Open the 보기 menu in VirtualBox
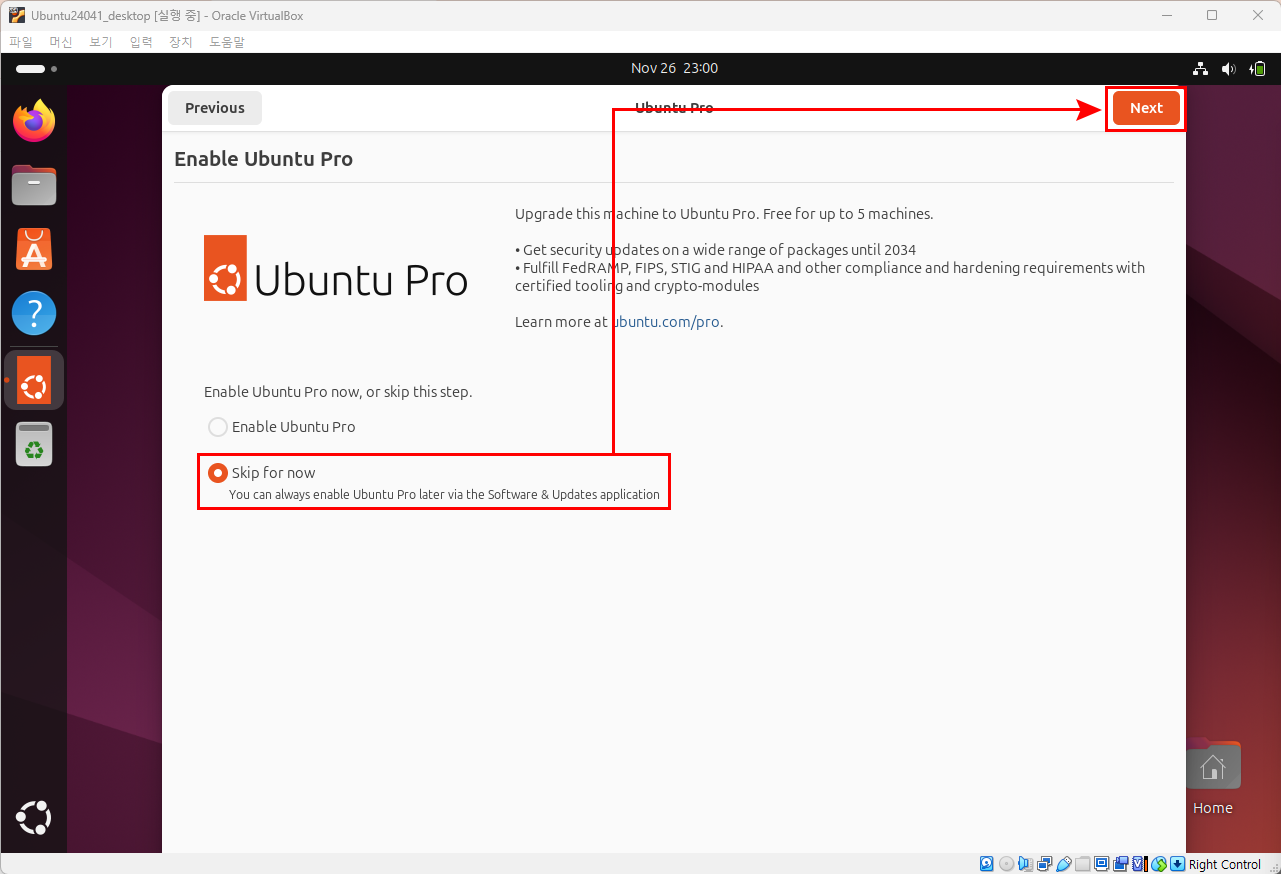The height and width of the screenshot is (874, 1281). [101, 42]
